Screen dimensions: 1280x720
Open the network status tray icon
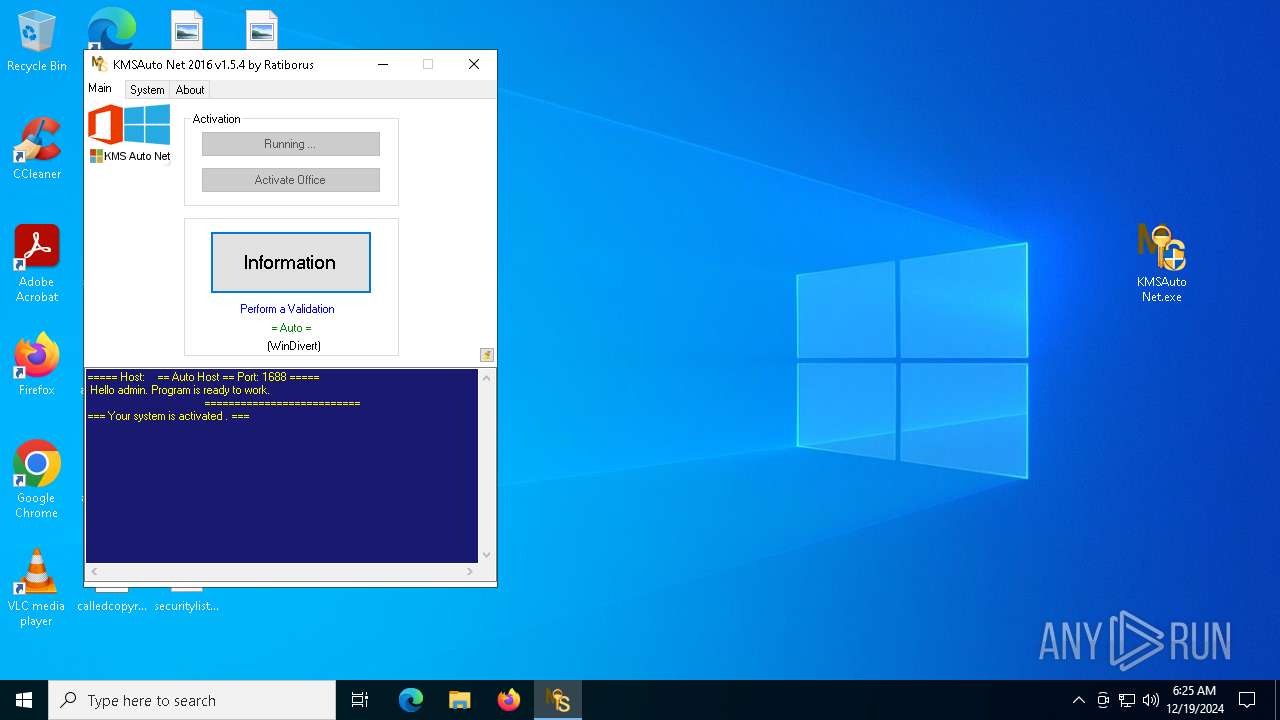pyautogui.click(x=1127, y=700)
